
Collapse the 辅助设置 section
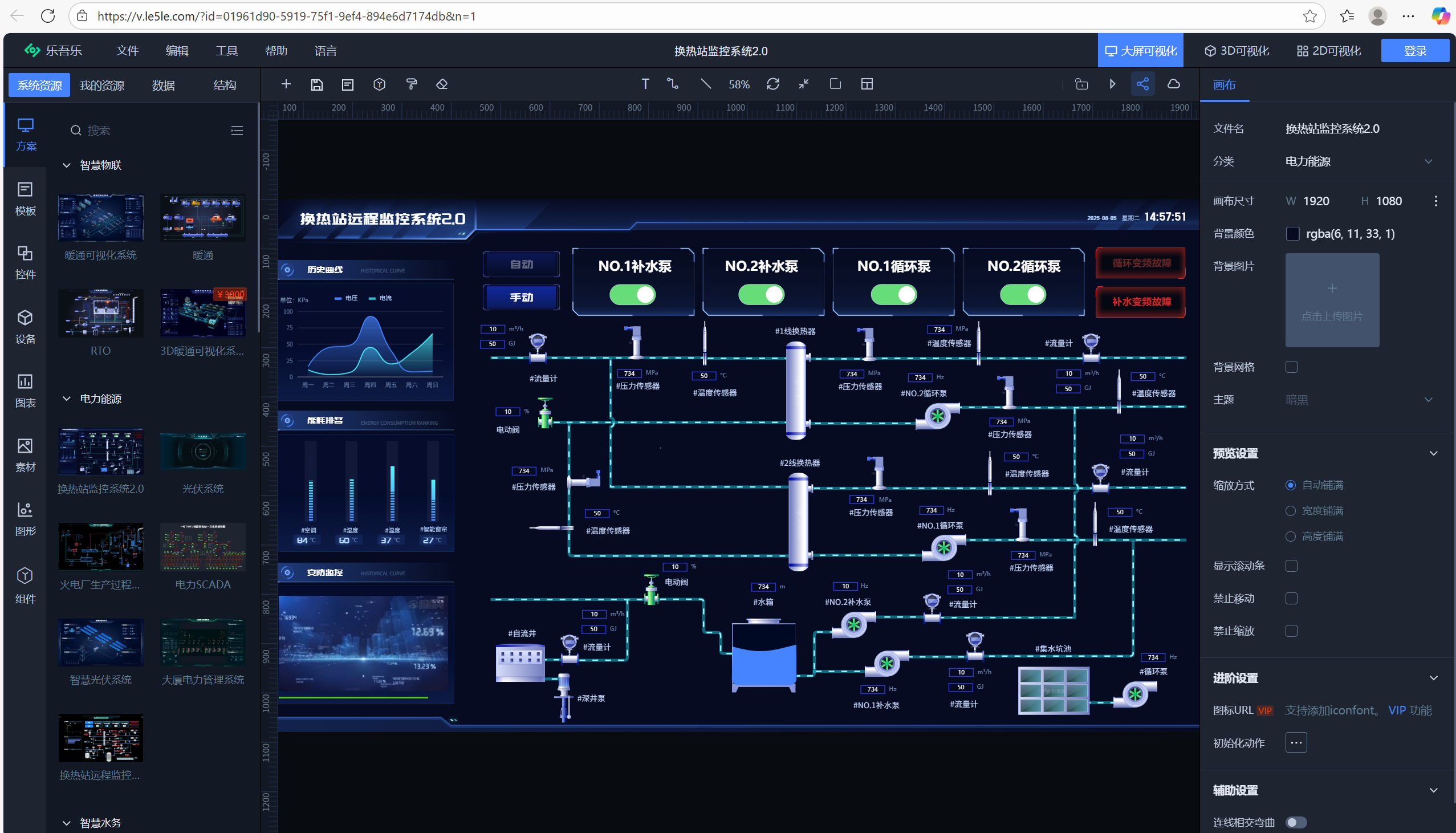click(1433, 790)
